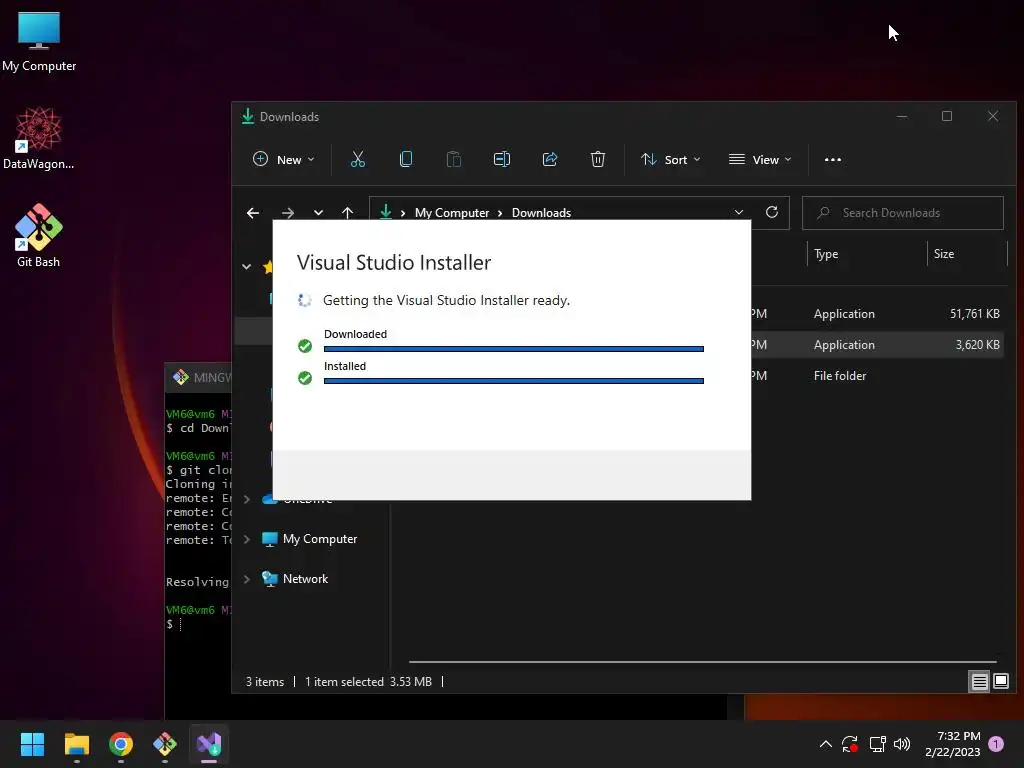Select My Computer in the navigation pane

(x=319, y=539)
